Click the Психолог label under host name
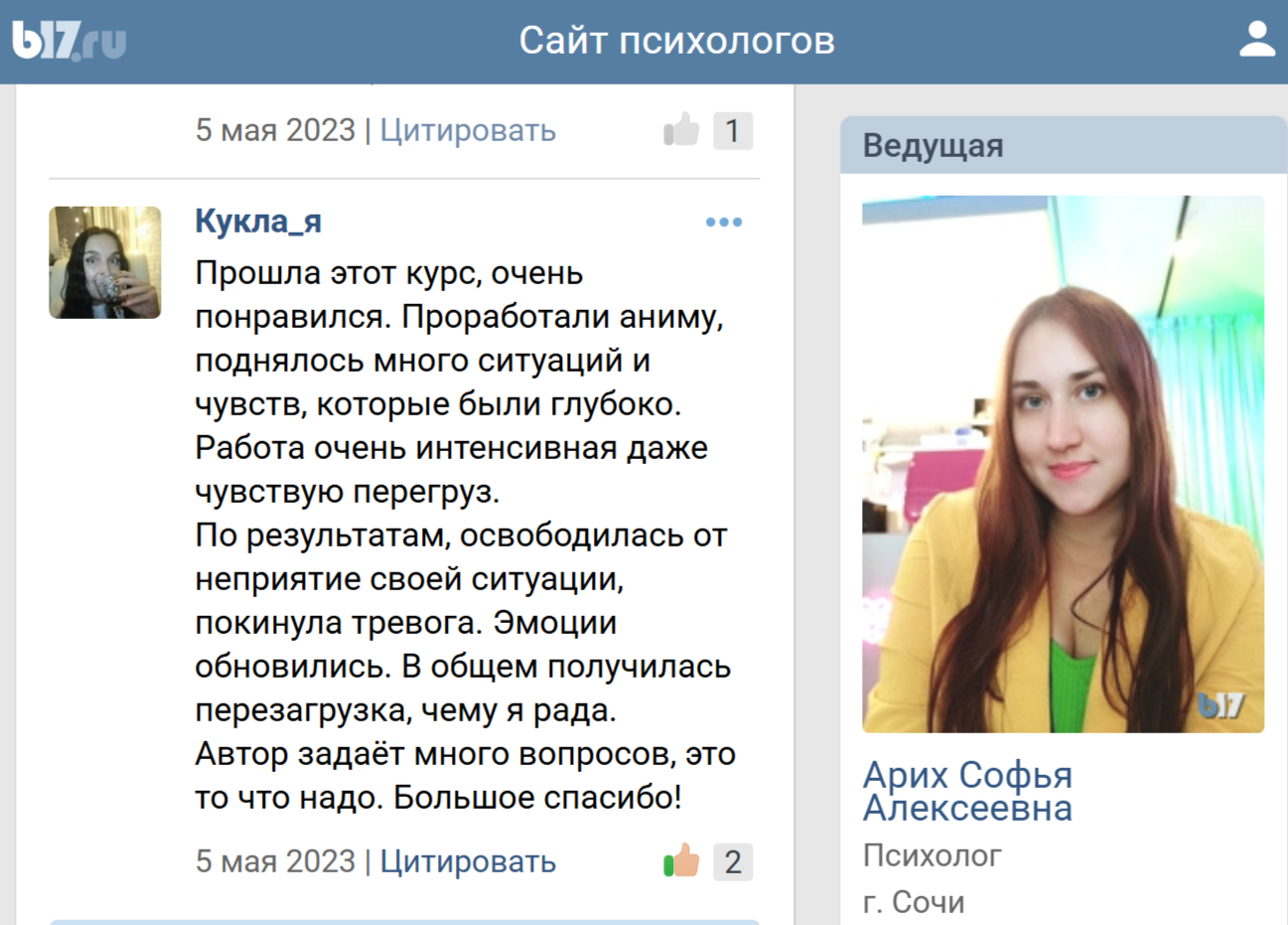 coord(931,855)
